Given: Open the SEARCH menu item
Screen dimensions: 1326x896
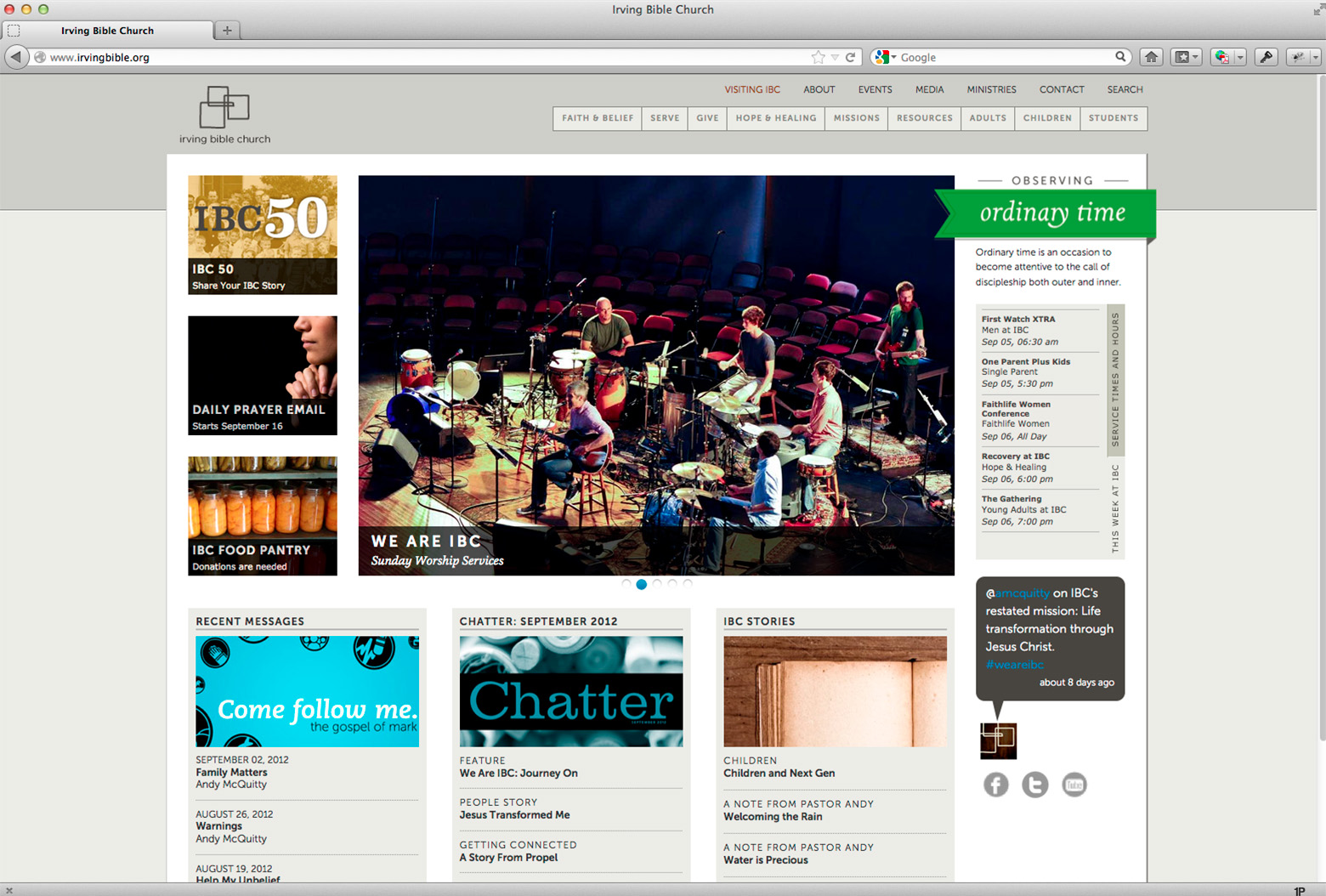Looking at the screenshot, I should [x=1125, y=89].
